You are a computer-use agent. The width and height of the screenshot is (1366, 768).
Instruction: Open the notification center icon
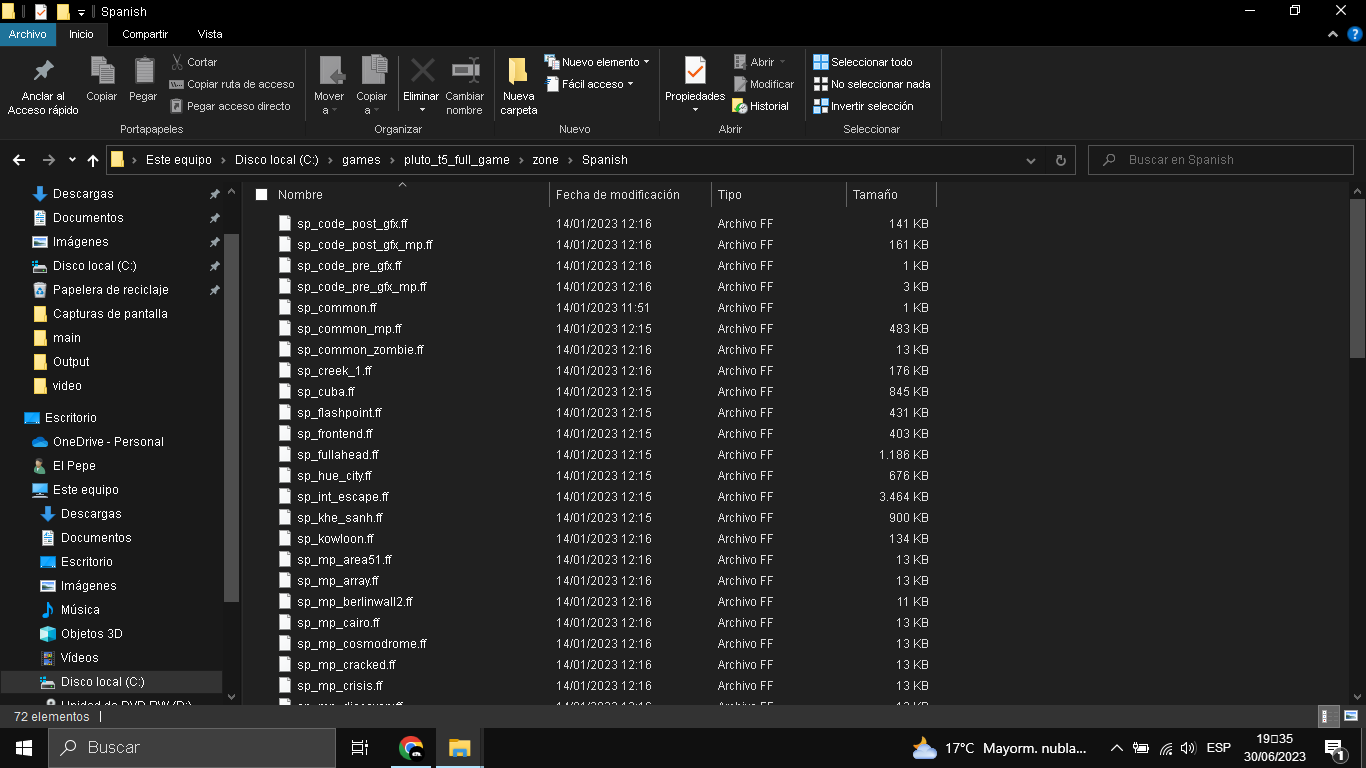(1334, 747)
